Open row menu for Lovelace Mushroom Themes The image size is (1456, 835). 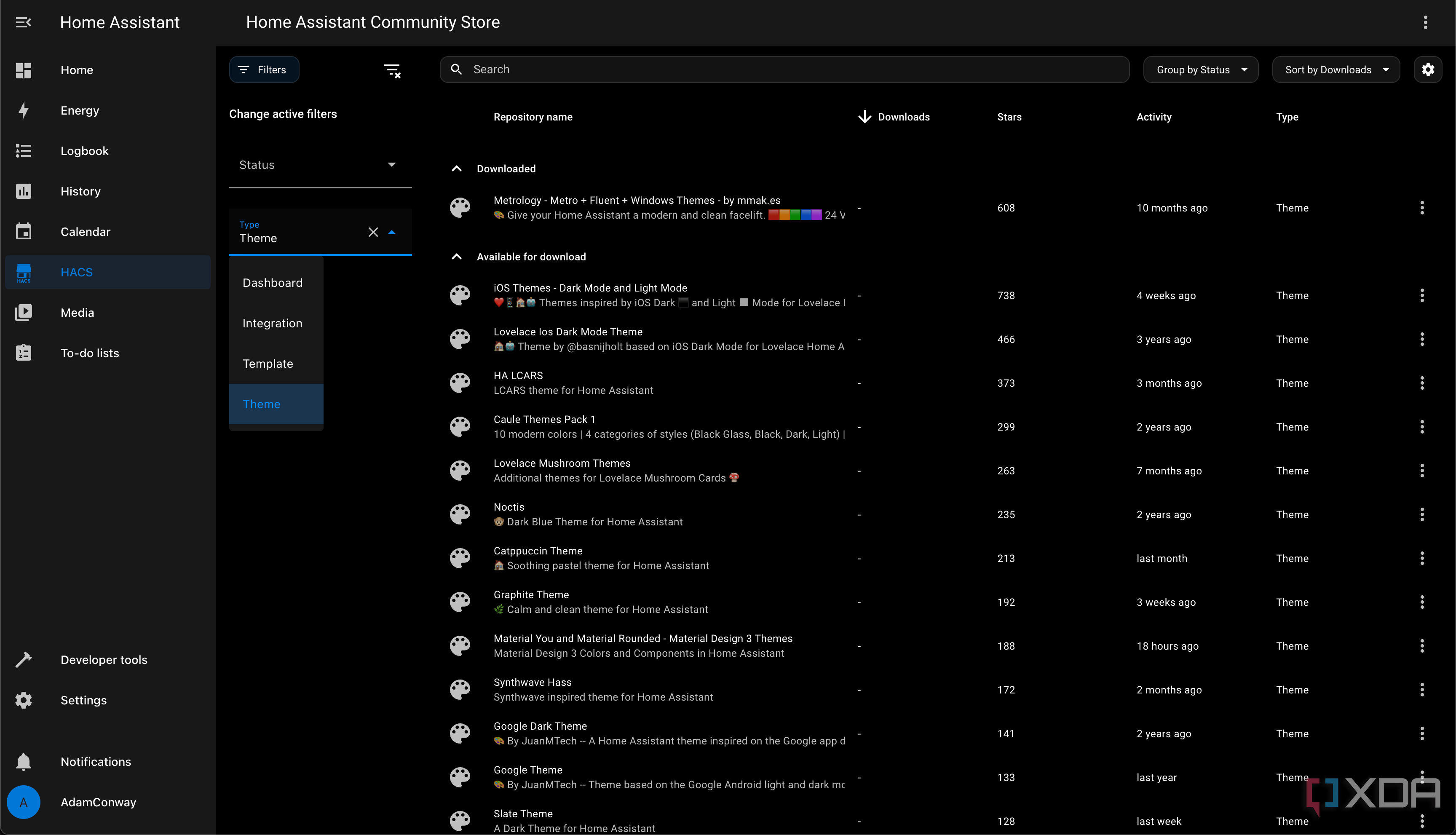tap(1422, 471)
